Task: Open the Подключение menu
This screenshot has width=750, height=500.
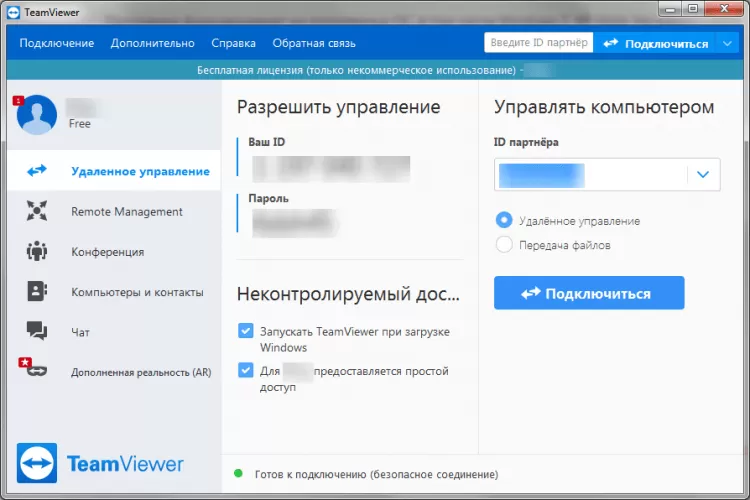Action: (56, 43)
